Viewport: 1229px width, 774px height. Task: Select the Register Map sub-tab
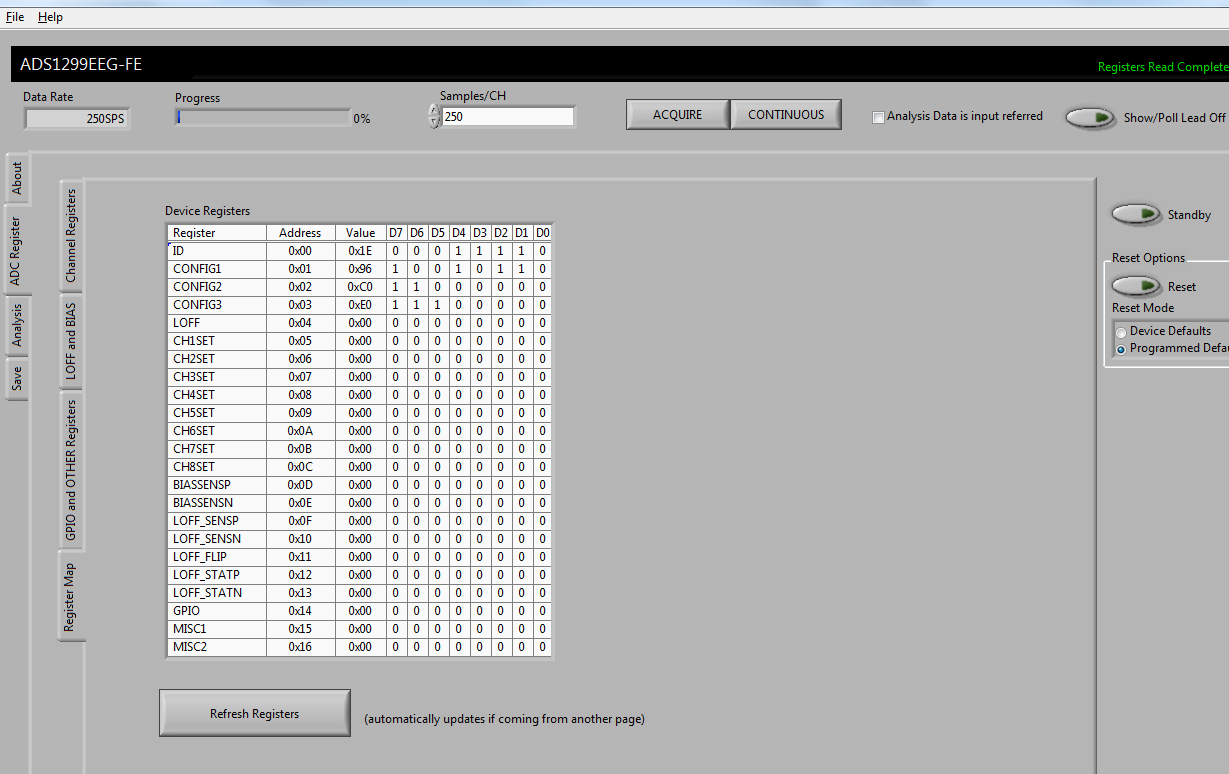(x=71, y=596)
